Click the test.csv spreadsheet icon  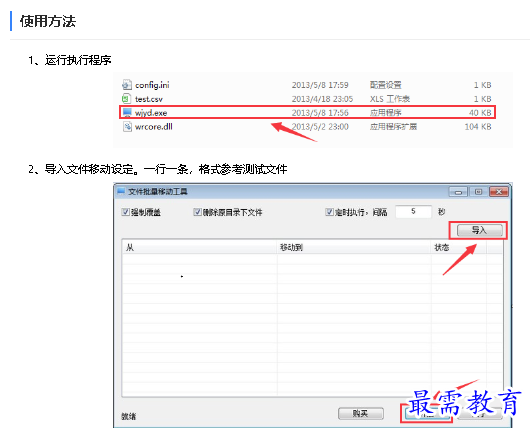(126, 99)
